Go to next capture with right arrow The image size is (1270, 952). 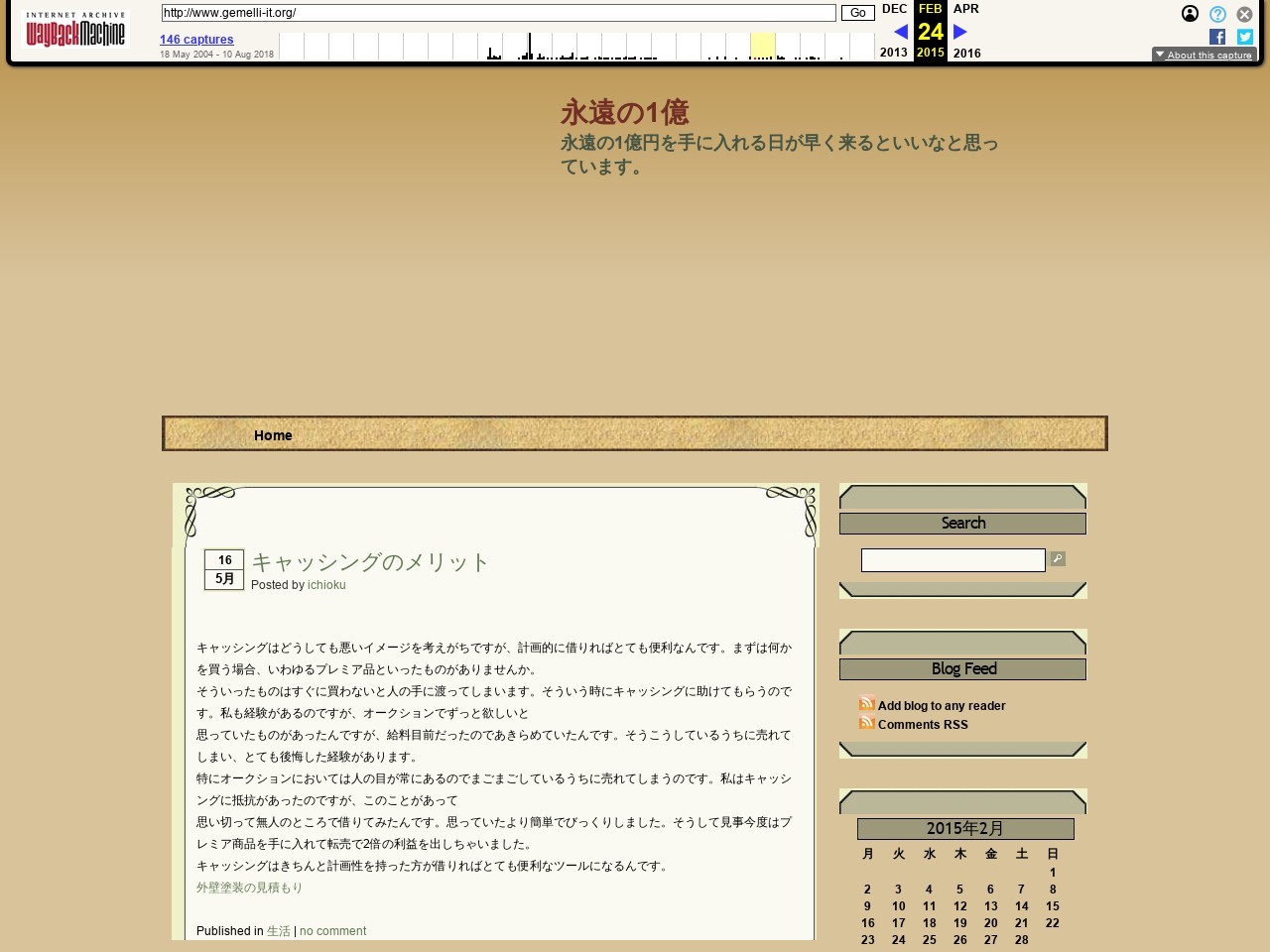pyautogui.click(x=959, y=32)
